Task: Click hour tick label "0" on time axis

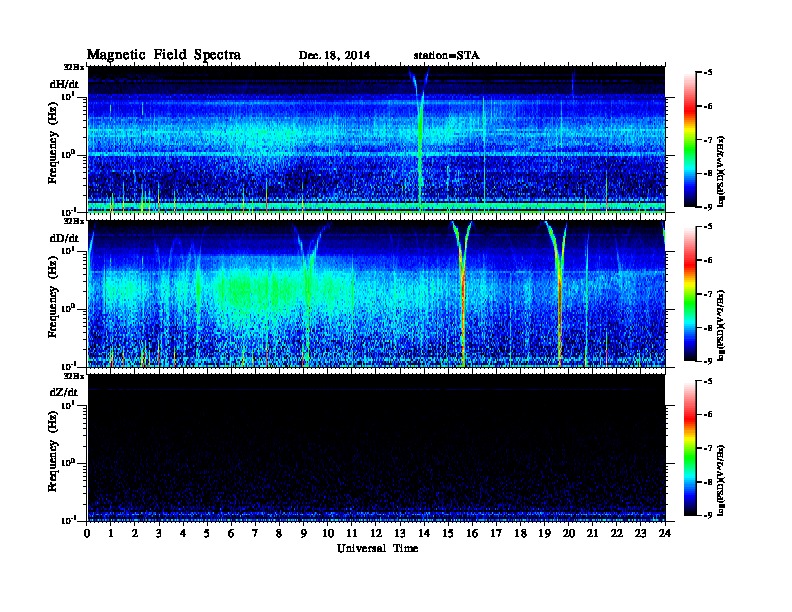Action: [87, 533]
